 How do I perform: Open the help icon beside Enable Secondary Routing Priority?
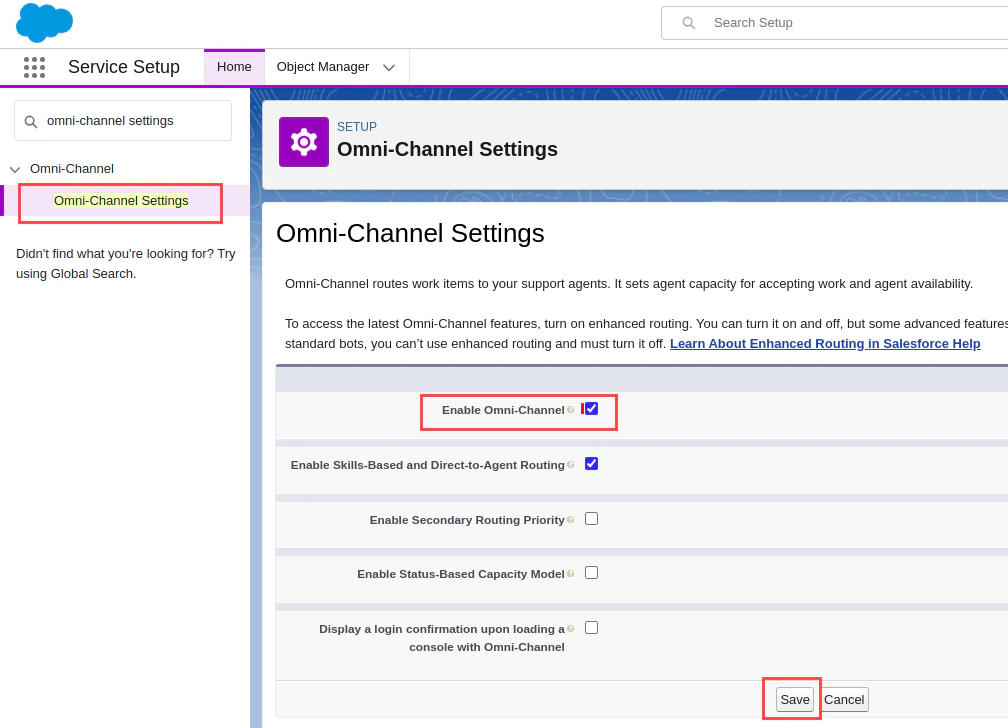[x=570, y=519]
